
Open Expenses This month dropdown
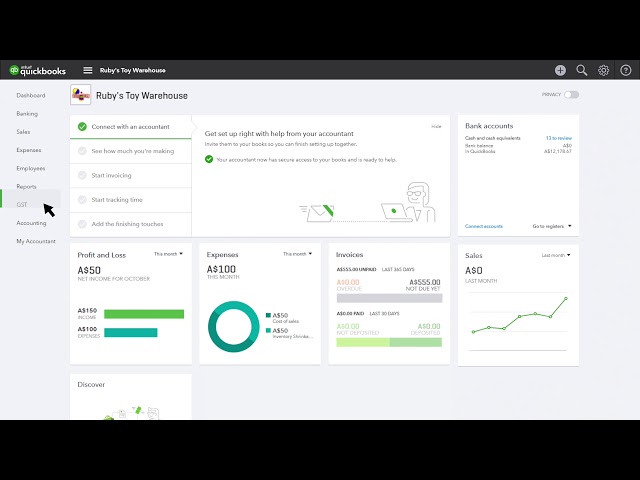coord(298,254)
